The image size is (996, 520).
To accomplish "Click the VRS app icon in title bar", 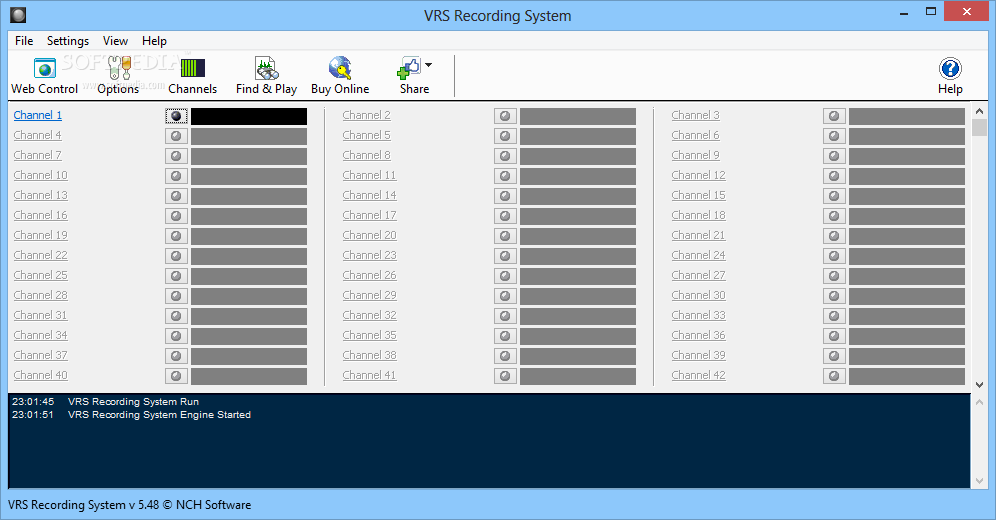I will pyautogui.click(x=18, y=15).
